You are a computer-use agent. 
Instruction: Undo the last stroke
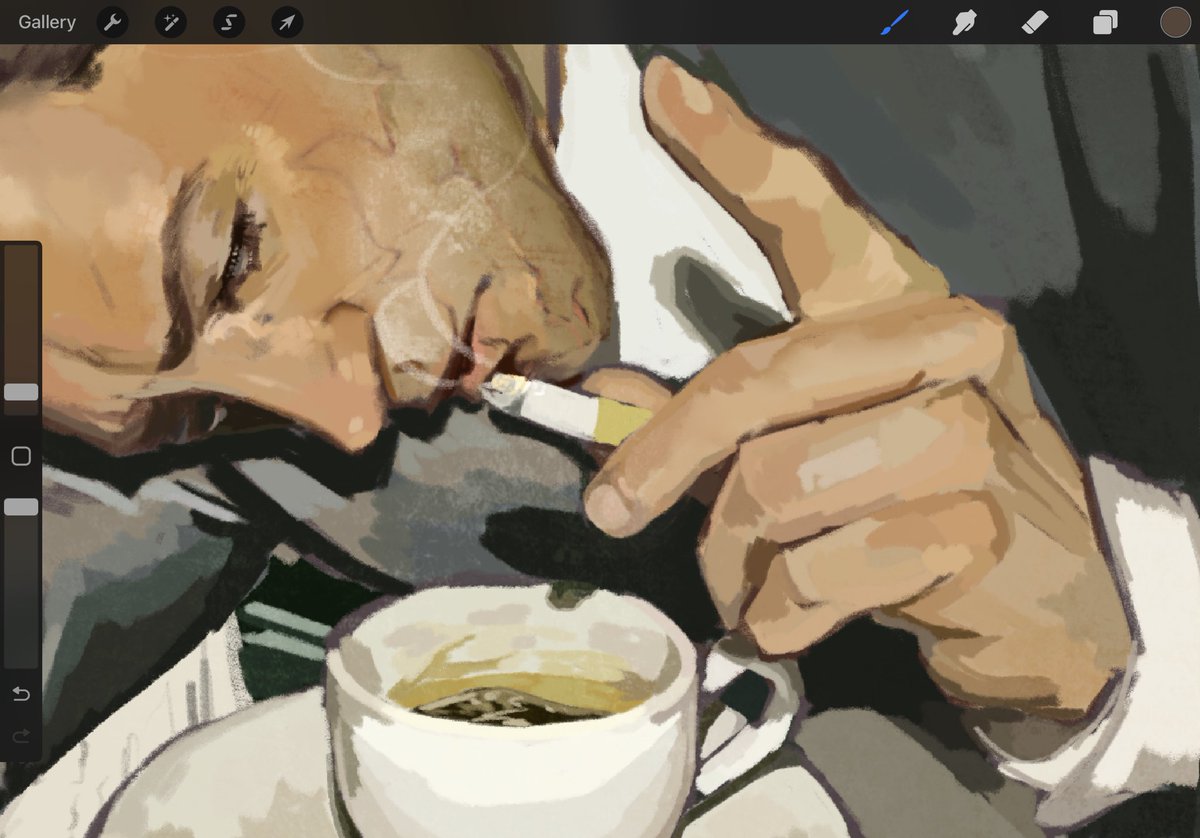pyautogui.click(x=21, y=694)
